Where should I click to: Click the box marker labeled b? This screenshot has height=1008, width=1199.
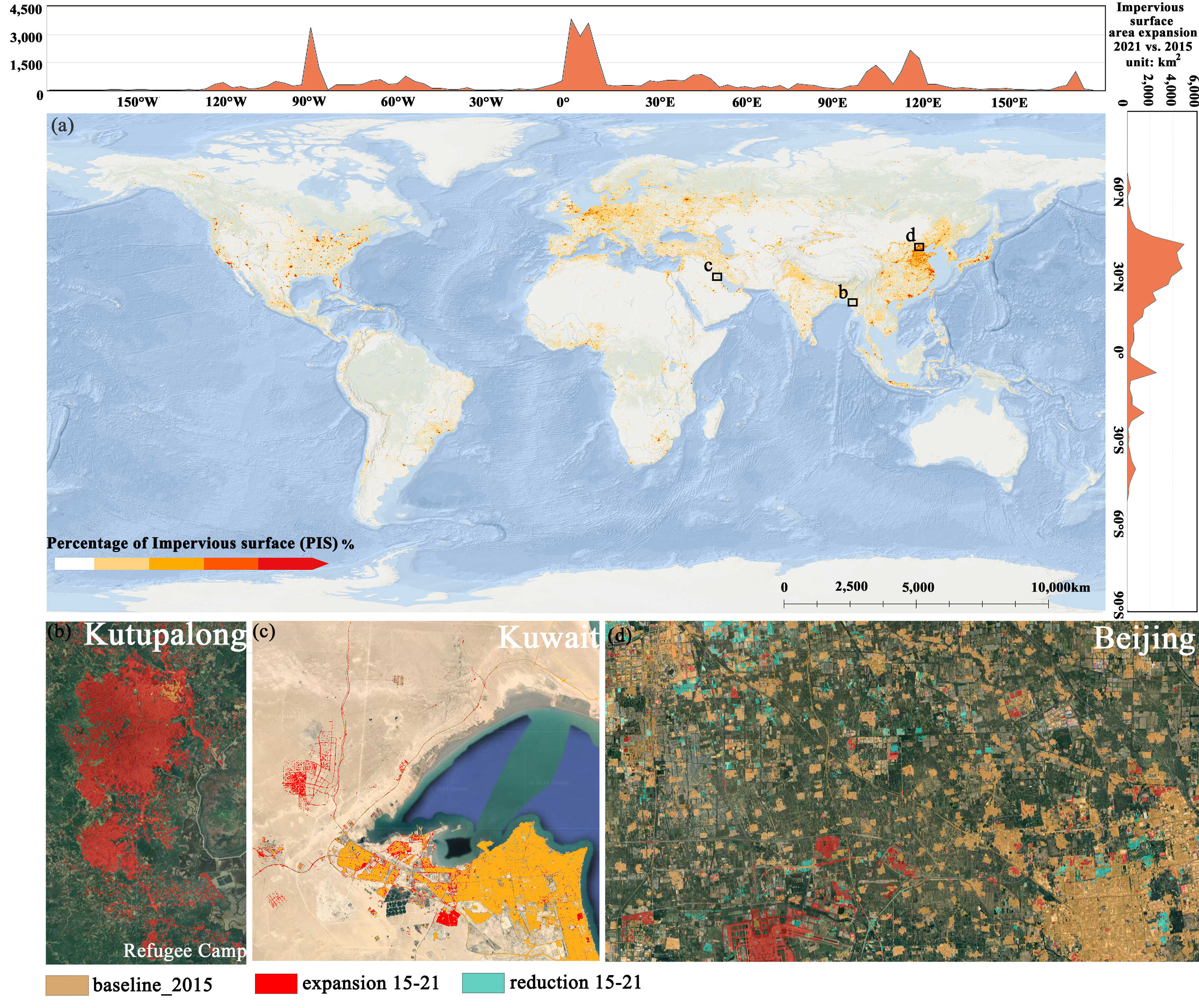coord(852,302)
